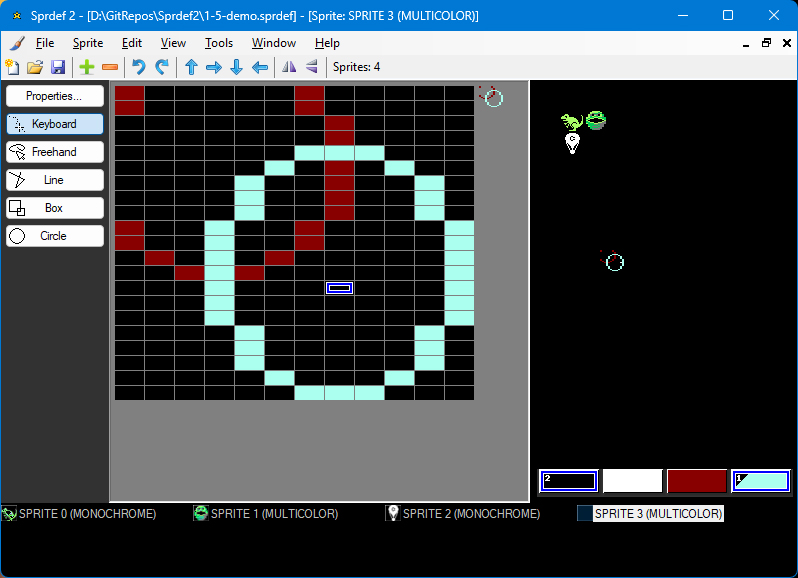Open the Properties dialog
This screenshot has width=798, height=578.
coord(55,96)
